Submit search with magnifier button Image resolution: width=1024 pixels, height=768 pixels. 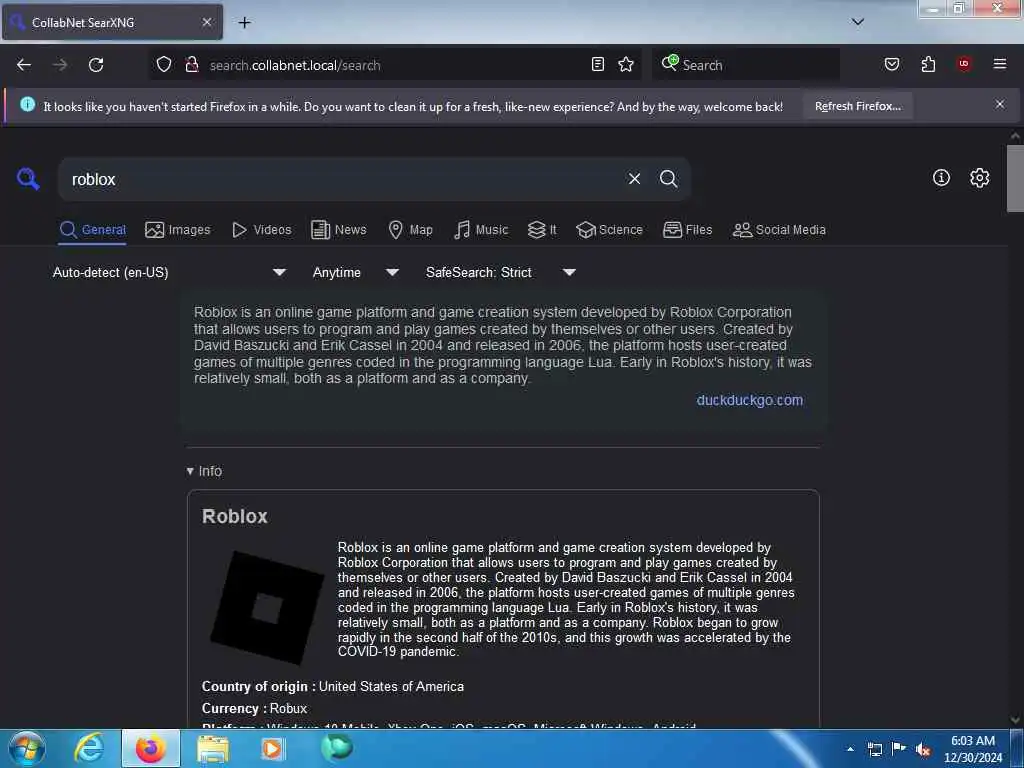point(668,179)
